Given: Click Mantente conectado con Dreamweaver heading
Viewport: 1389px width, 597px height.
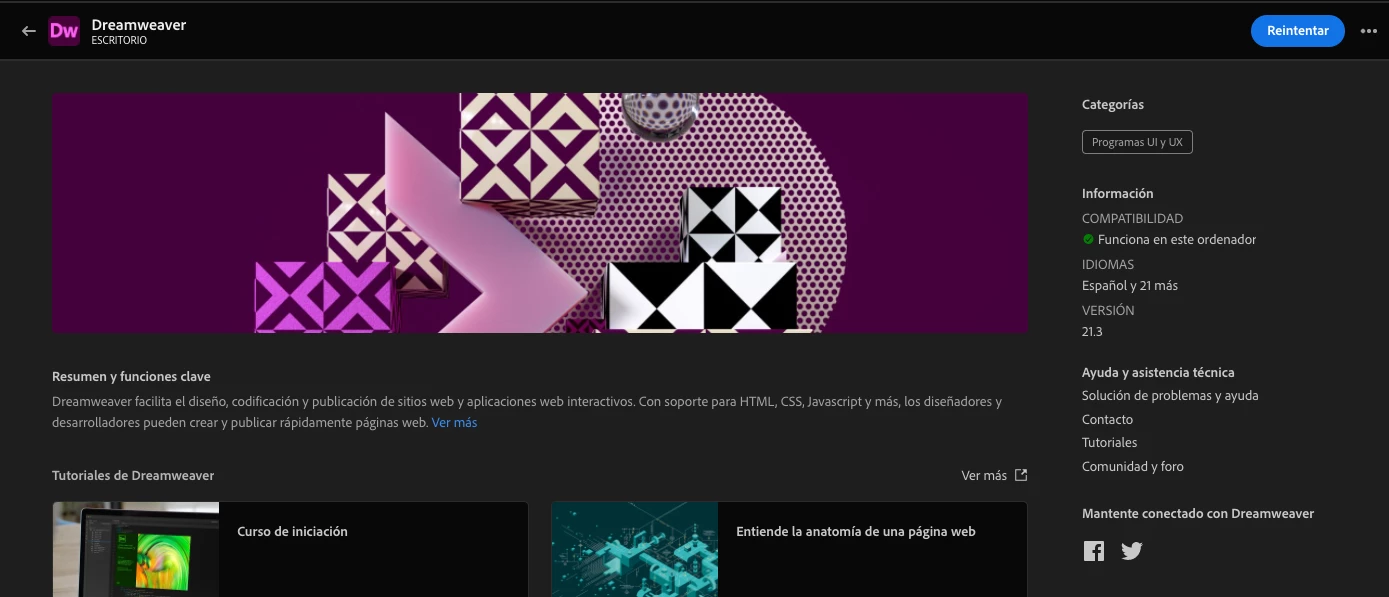Looking at the screenshot, I should coord(1198,513).
